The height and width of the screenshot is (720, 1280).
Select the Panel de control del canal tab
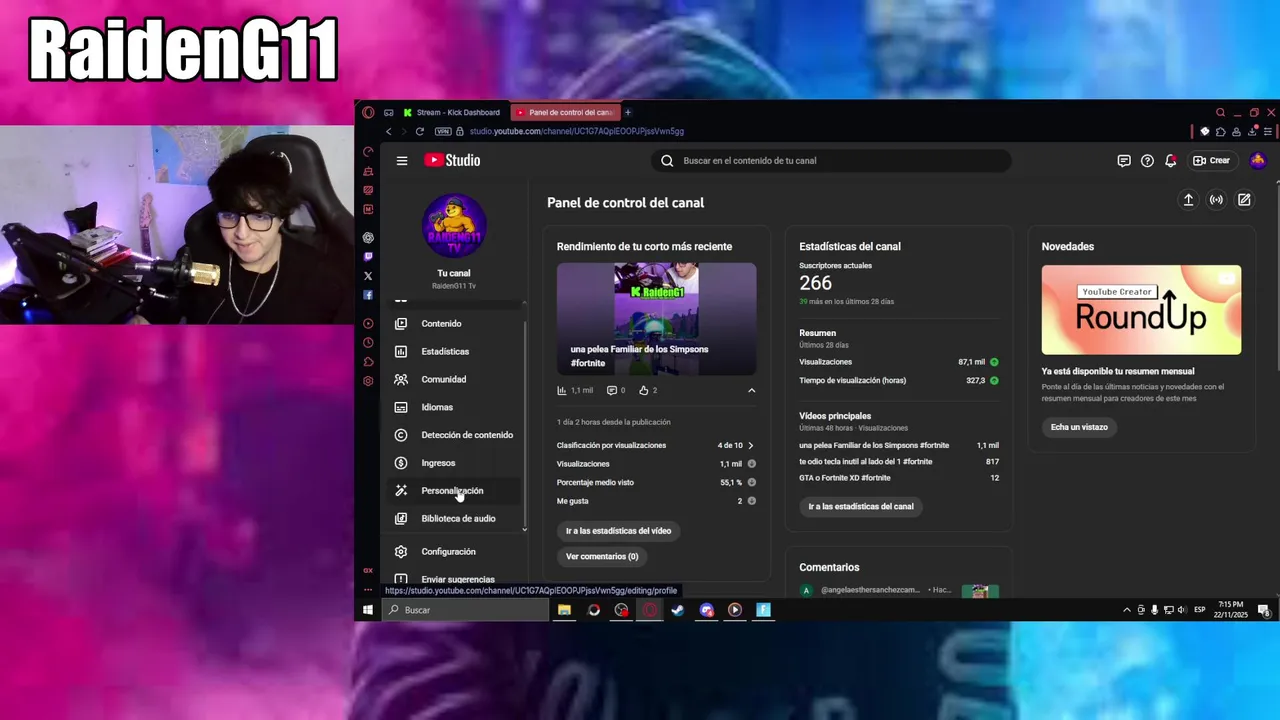[564, 112]
